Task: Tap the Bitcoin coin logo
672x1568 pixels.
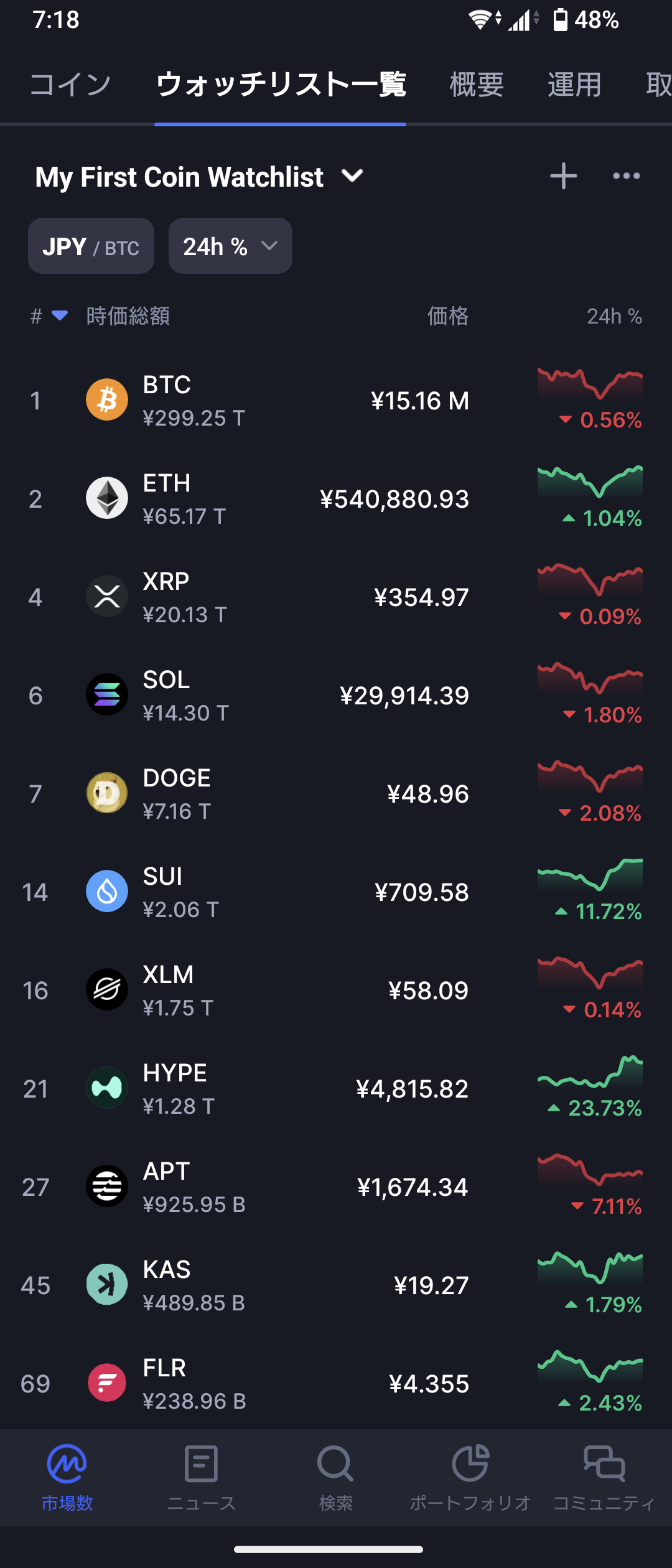Action: [x=107, y=399]
